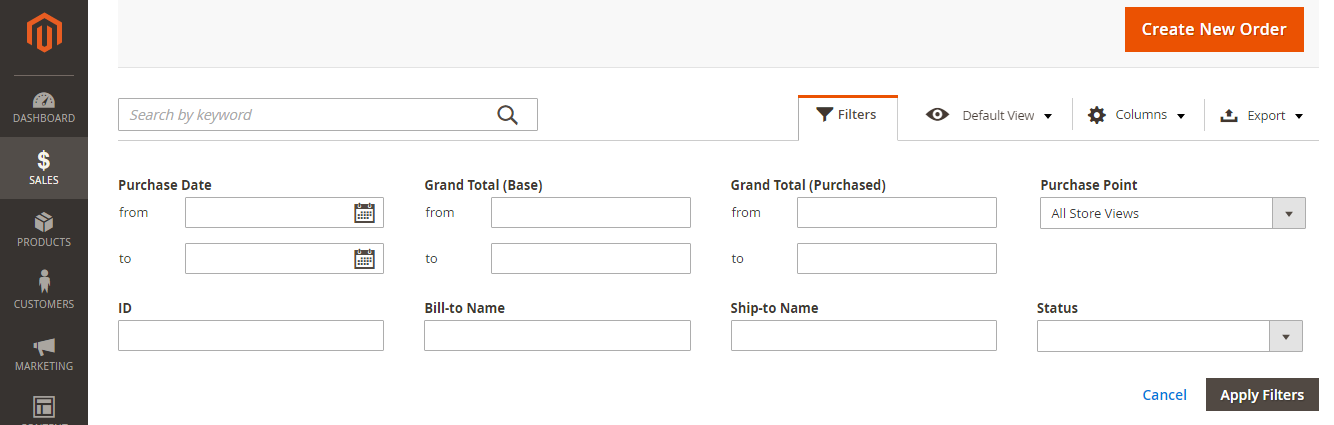Click the Ship-to Name label
1334x425 pixels.
pos(775,308)
